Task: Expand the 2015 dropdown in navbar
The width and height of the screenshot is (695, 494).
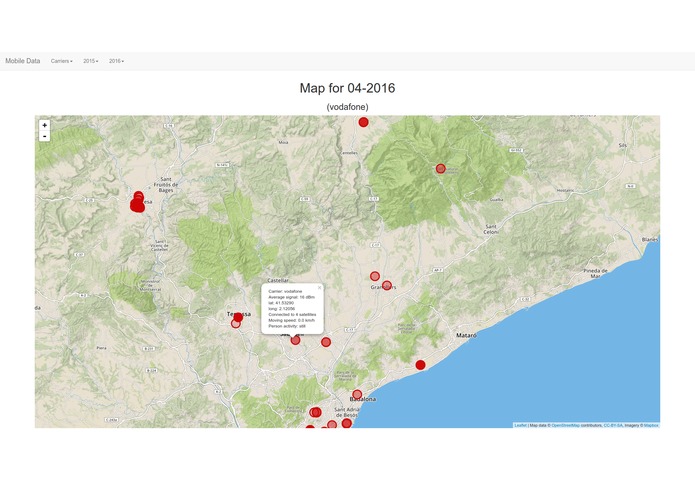Action: click(x=91, y=61)
